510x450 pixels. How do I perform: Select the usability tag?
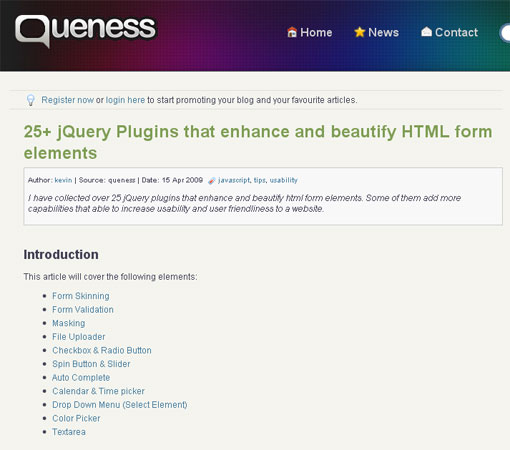click(284, 180)
